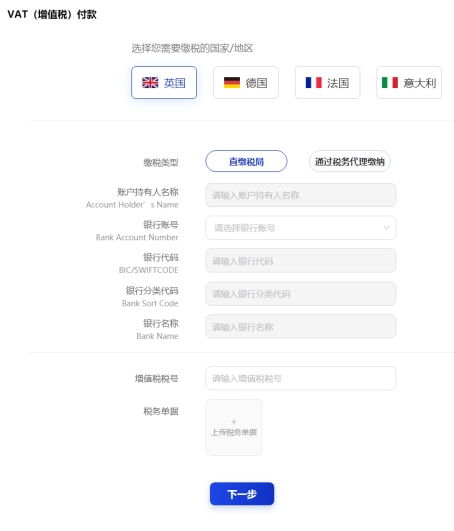This screenshot has height=531, width=454.
Task: Click the 'Bank Sort Code' label
Action: pyautogui.click(x=150, y=303)
